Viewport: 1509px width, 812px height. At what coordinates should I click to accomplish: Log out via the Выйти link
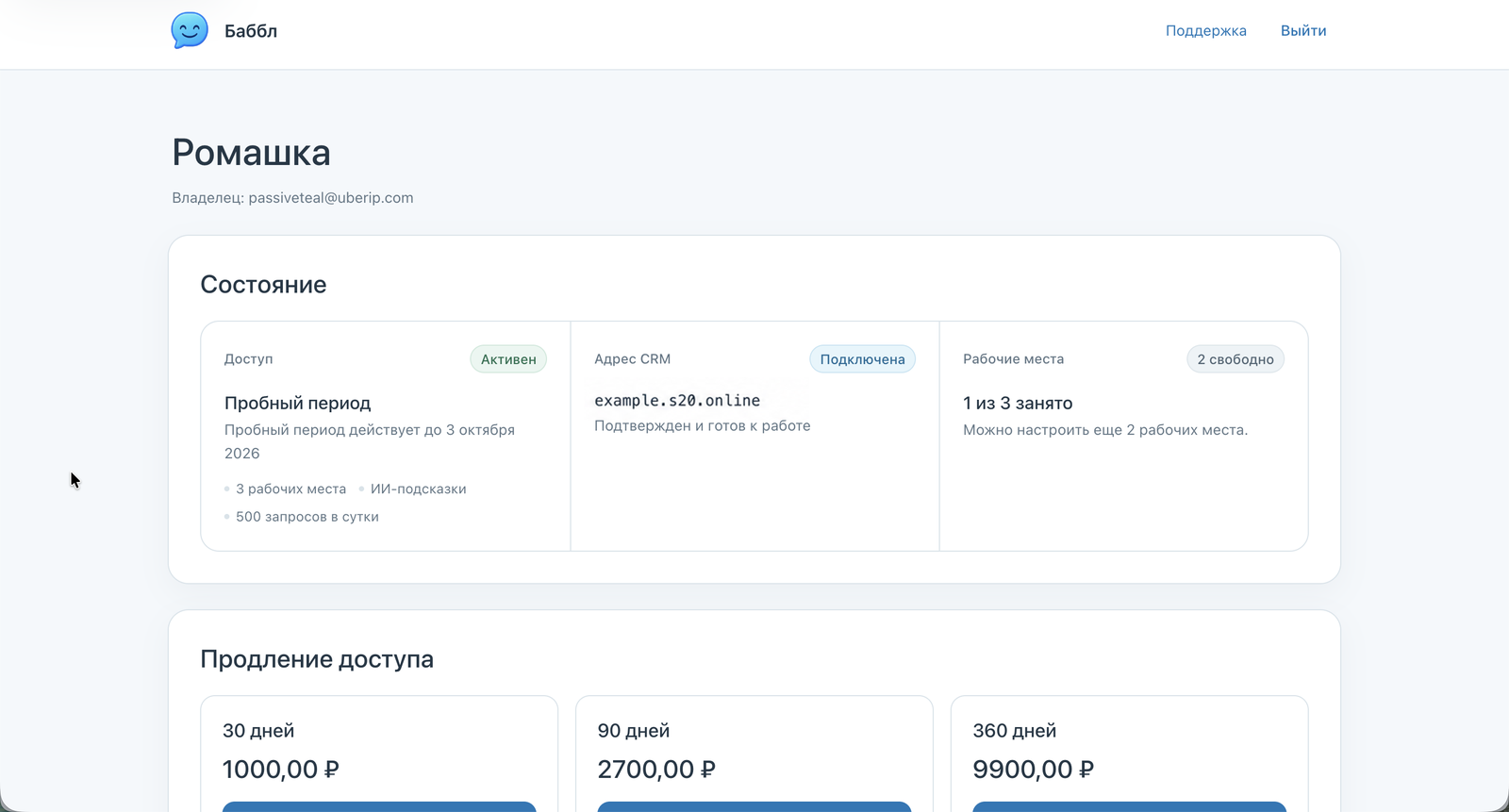(x=1303, y=30)
